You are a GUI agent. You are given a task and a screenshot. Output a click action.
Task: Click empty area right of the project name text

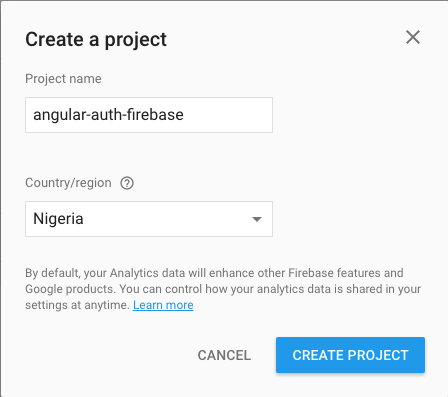228,115
